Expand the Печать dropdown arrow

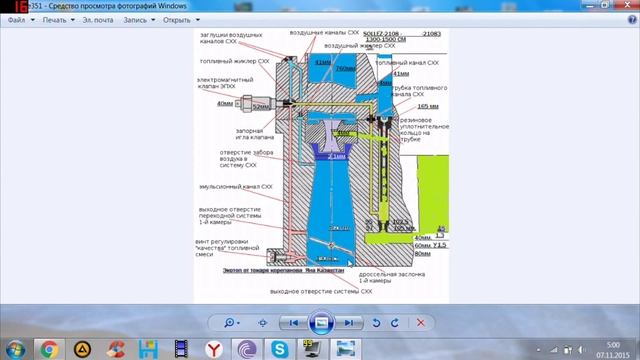pos(73,20)
